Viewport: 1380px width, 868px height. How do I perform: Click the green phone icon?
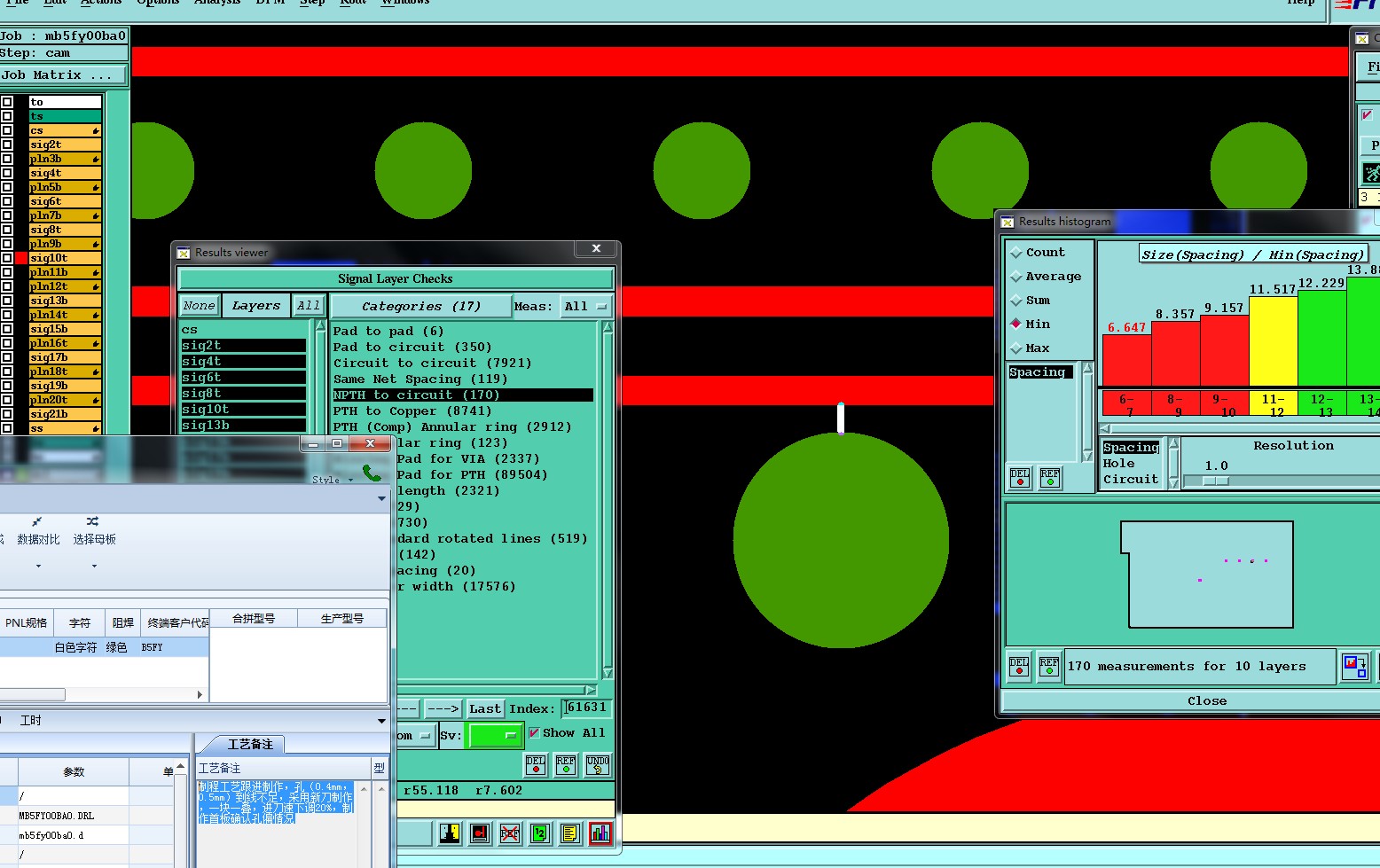click(372, 473)
